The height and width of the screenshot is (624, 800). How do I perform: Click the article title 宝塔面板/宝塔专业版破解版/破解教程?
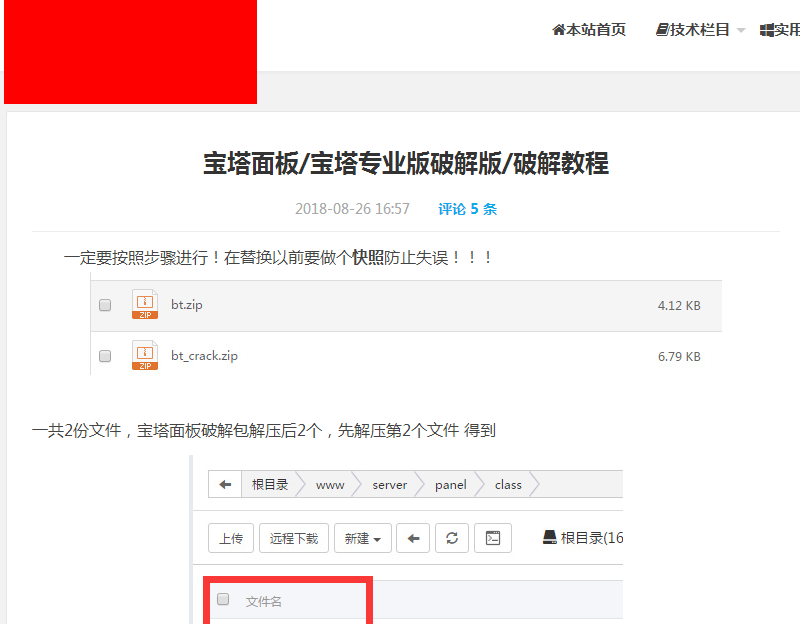(406, 164)
